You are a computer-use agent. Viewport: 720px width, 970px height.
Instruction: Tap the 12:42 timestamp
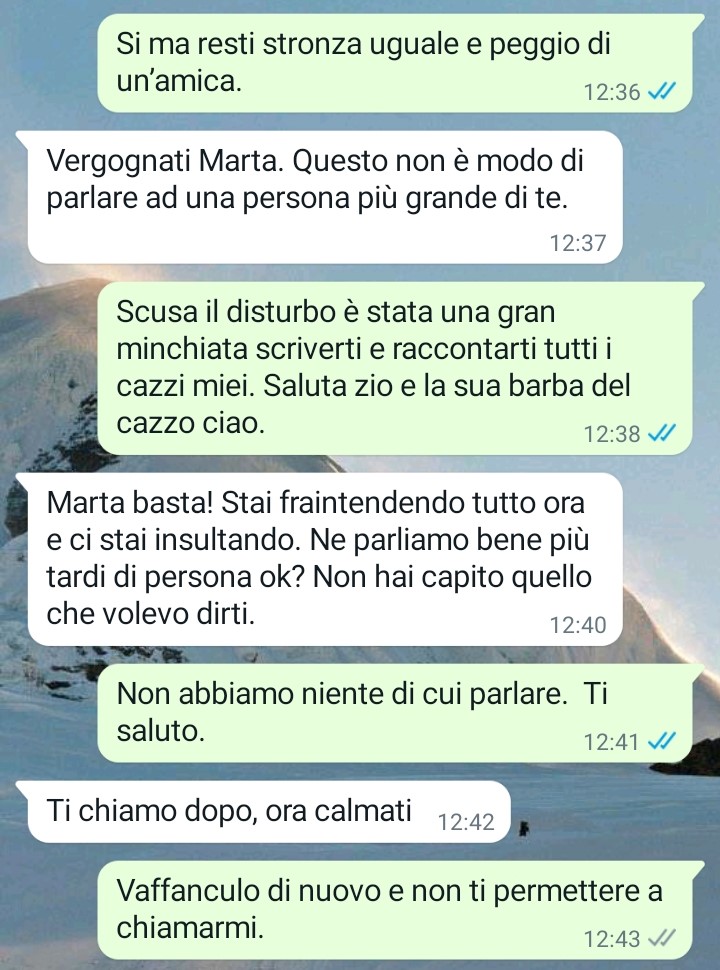pos(466,822)
